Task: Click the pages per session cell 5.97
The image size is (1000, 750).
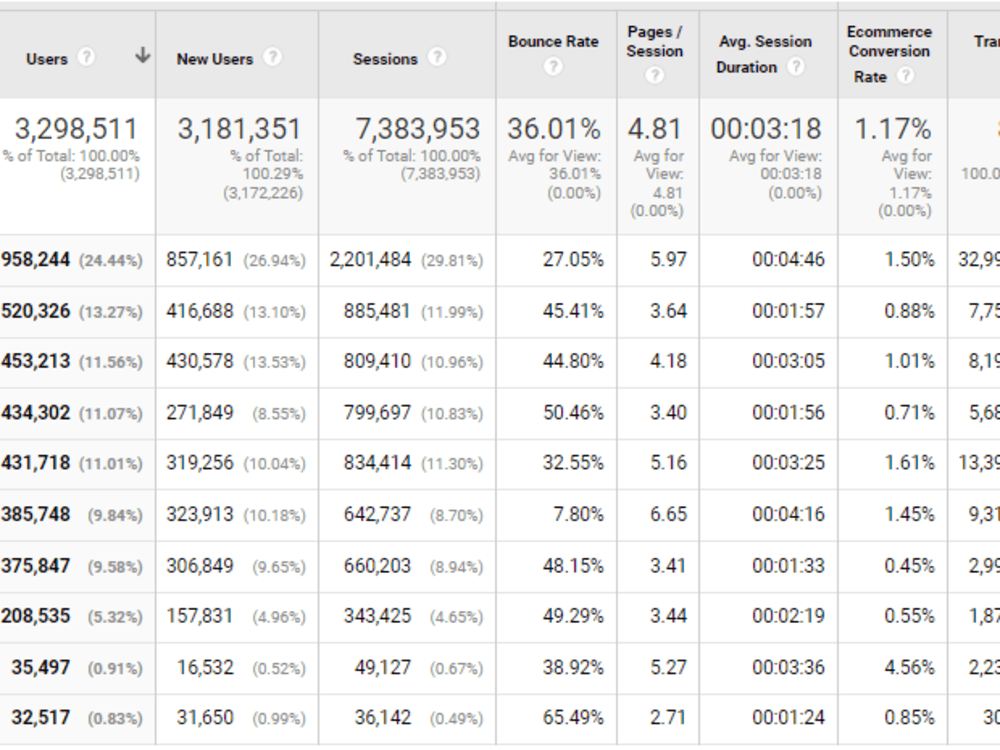Action: click(x=668, y=260)
